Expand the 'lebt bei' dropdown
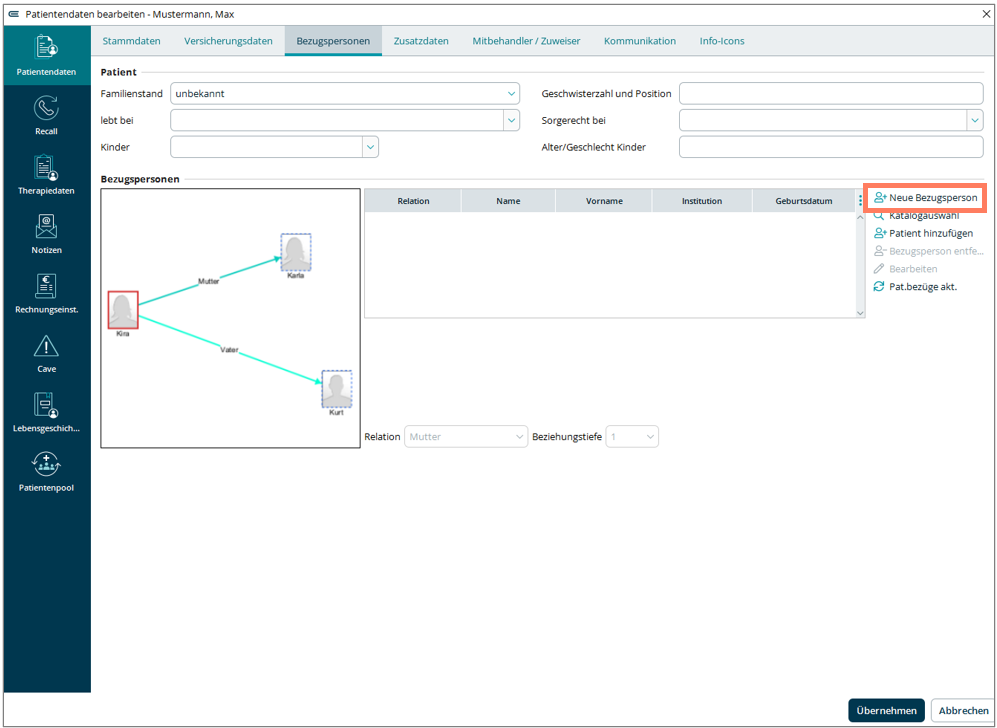Screen dimensions: 997x728 pyautogui.click(x=512, y=120)
